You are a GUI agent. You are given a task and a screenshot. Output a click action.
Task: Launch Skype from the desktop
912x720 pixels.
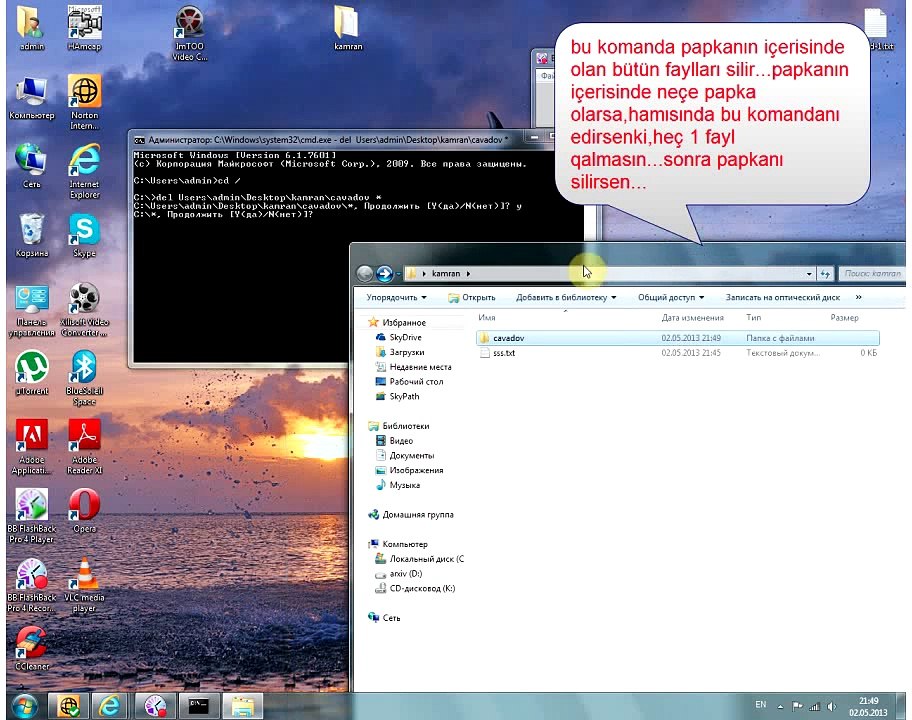[x=84, y=235]
